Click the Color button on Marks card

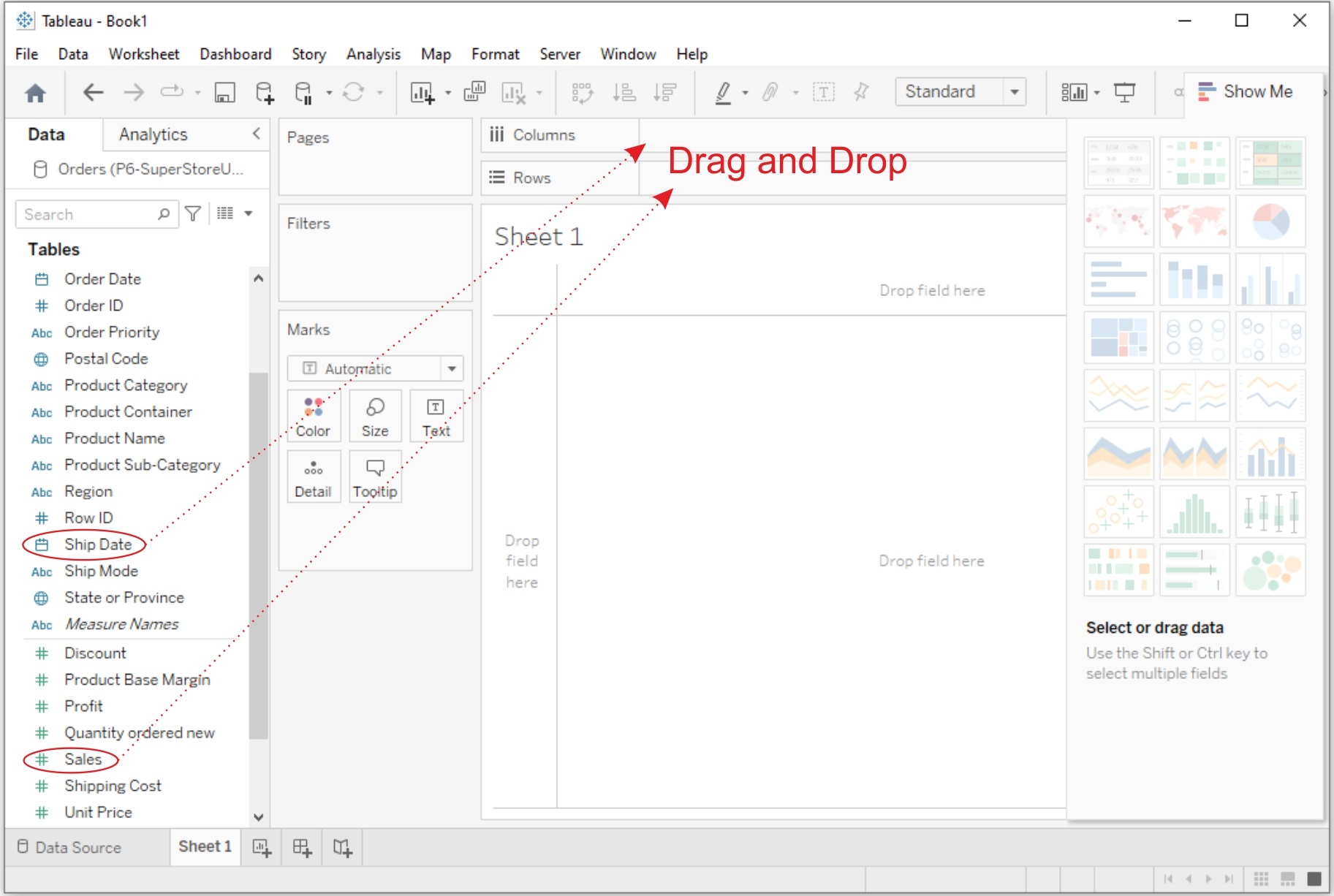[x=314, y=417]
